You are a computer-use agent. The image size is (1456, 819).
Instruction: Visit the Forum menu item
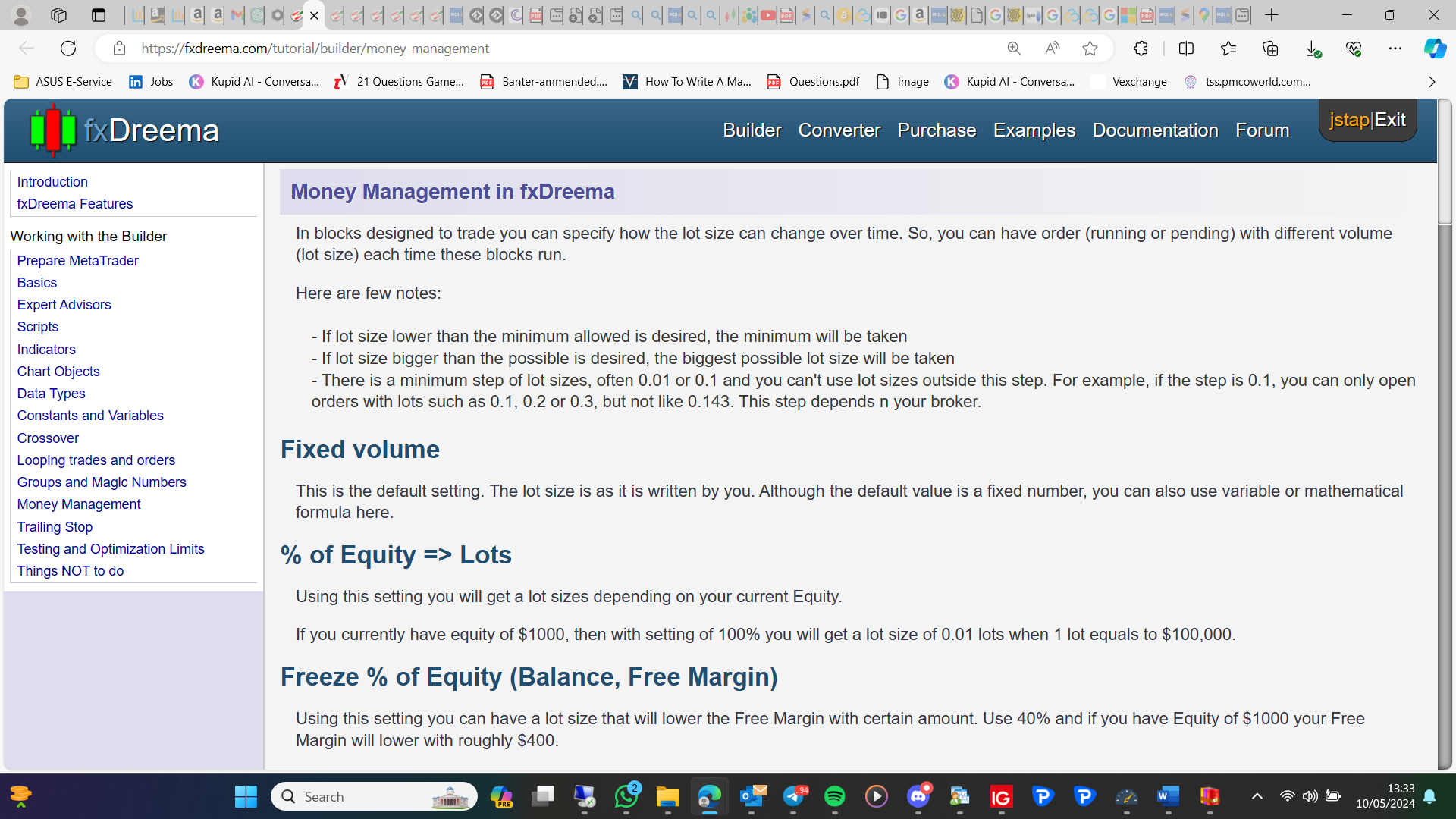tap(1262, 130)
